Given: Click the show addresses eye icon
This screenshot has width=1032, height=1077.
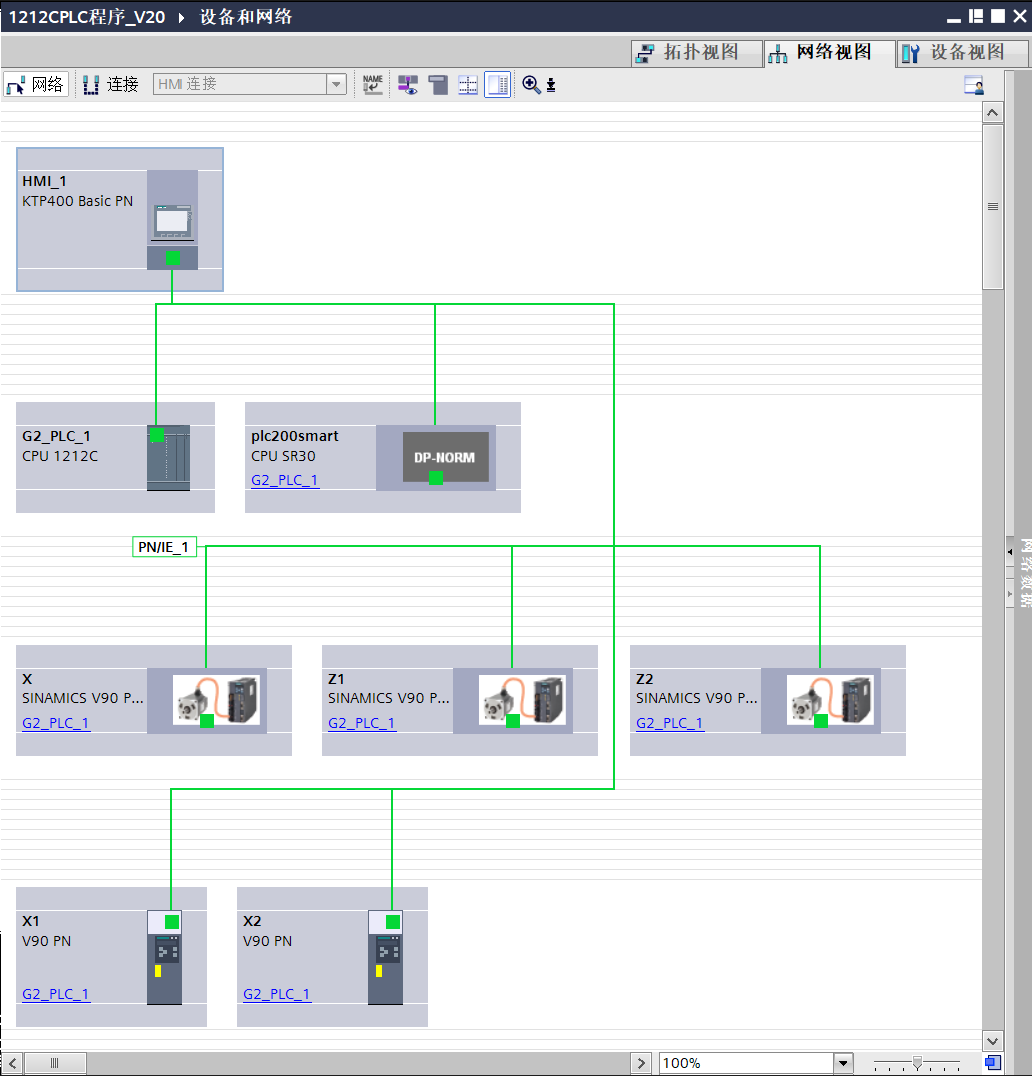Looking at the screenshot, I should pyautogui.click(x=408, y=85).
